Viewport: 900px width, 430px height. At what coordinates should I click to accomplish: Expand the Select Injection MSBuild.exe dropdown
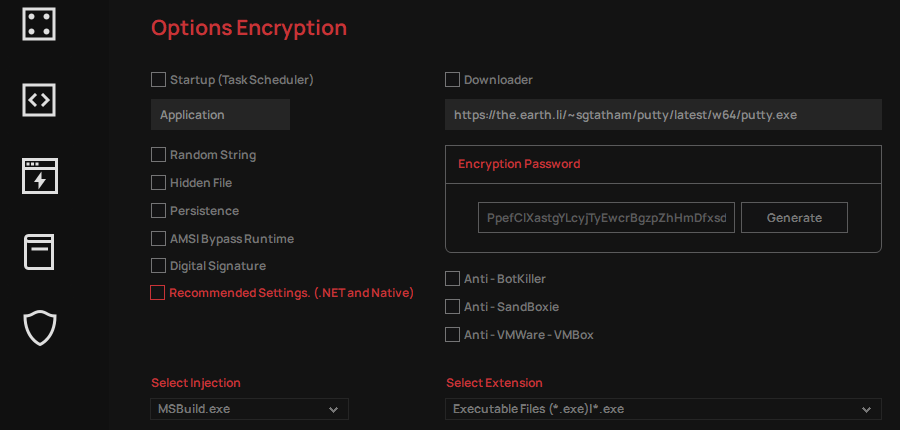(x=249, y=409)
